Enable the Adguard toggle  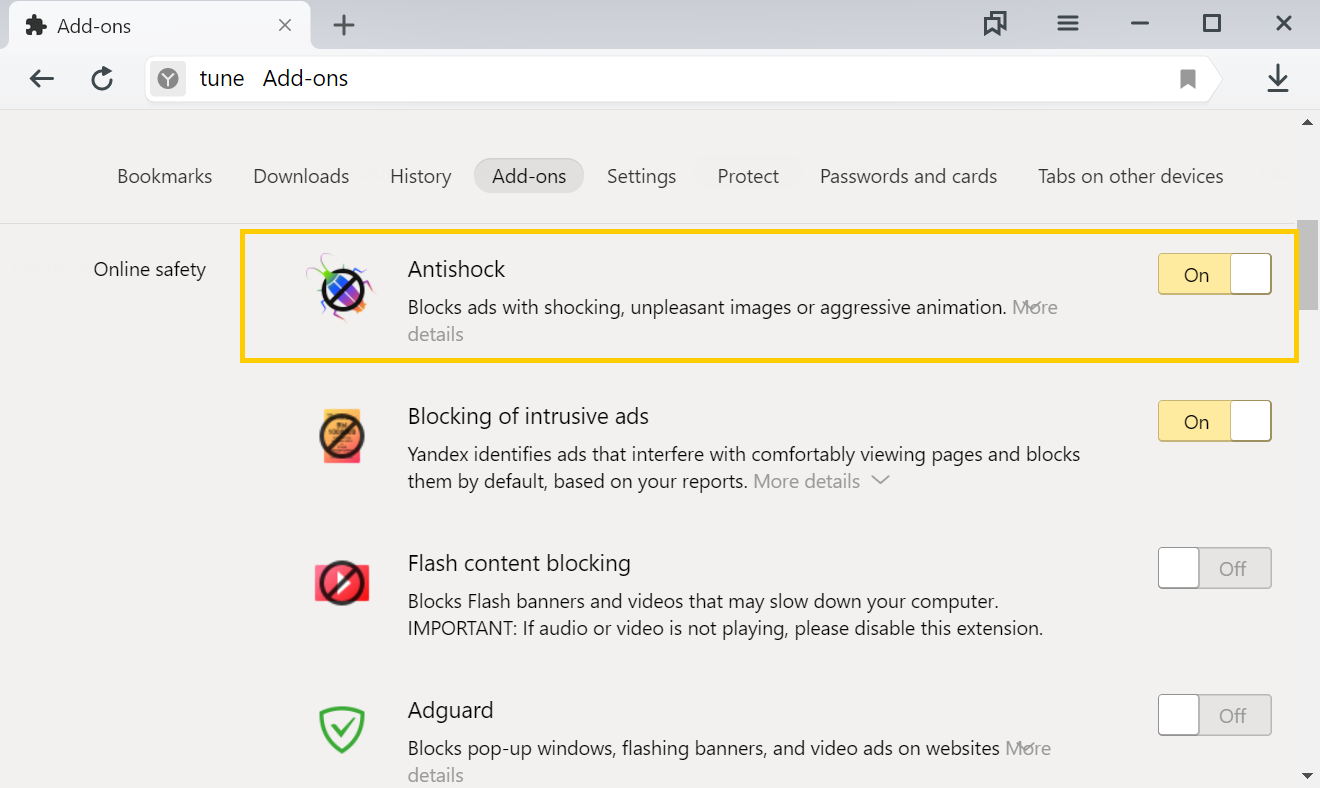tap(1214, 715)
